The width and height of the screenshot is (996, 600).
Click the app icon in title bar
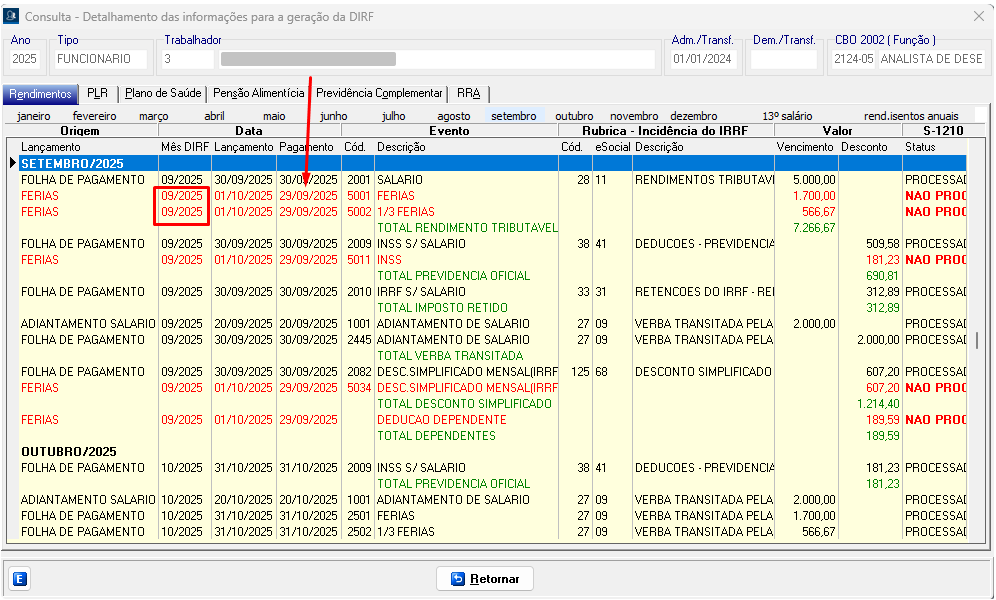tap(11, 17)
